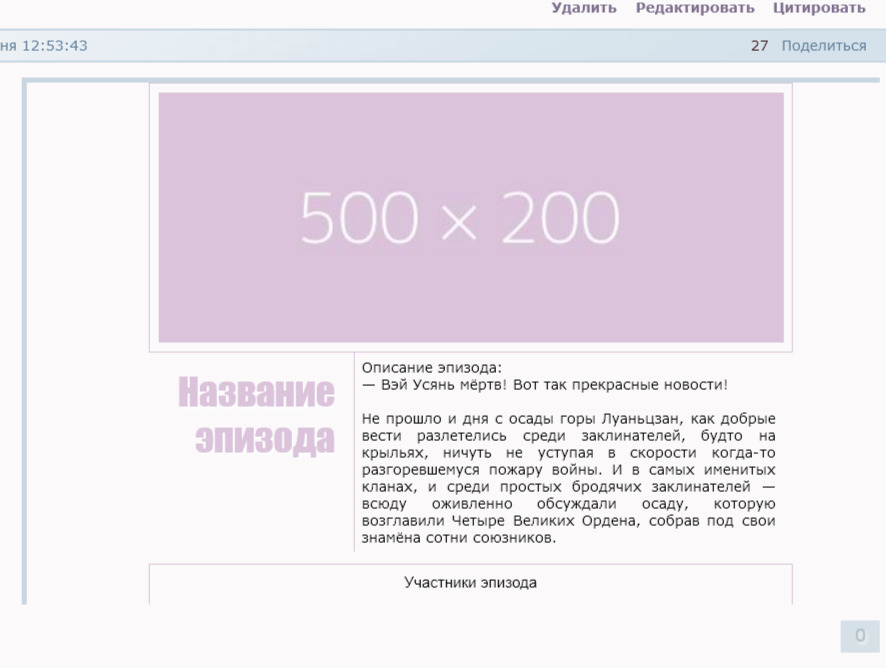The image size is (886, 668).
Task: Quote this post using Цитировать
Action: (818, 7)
